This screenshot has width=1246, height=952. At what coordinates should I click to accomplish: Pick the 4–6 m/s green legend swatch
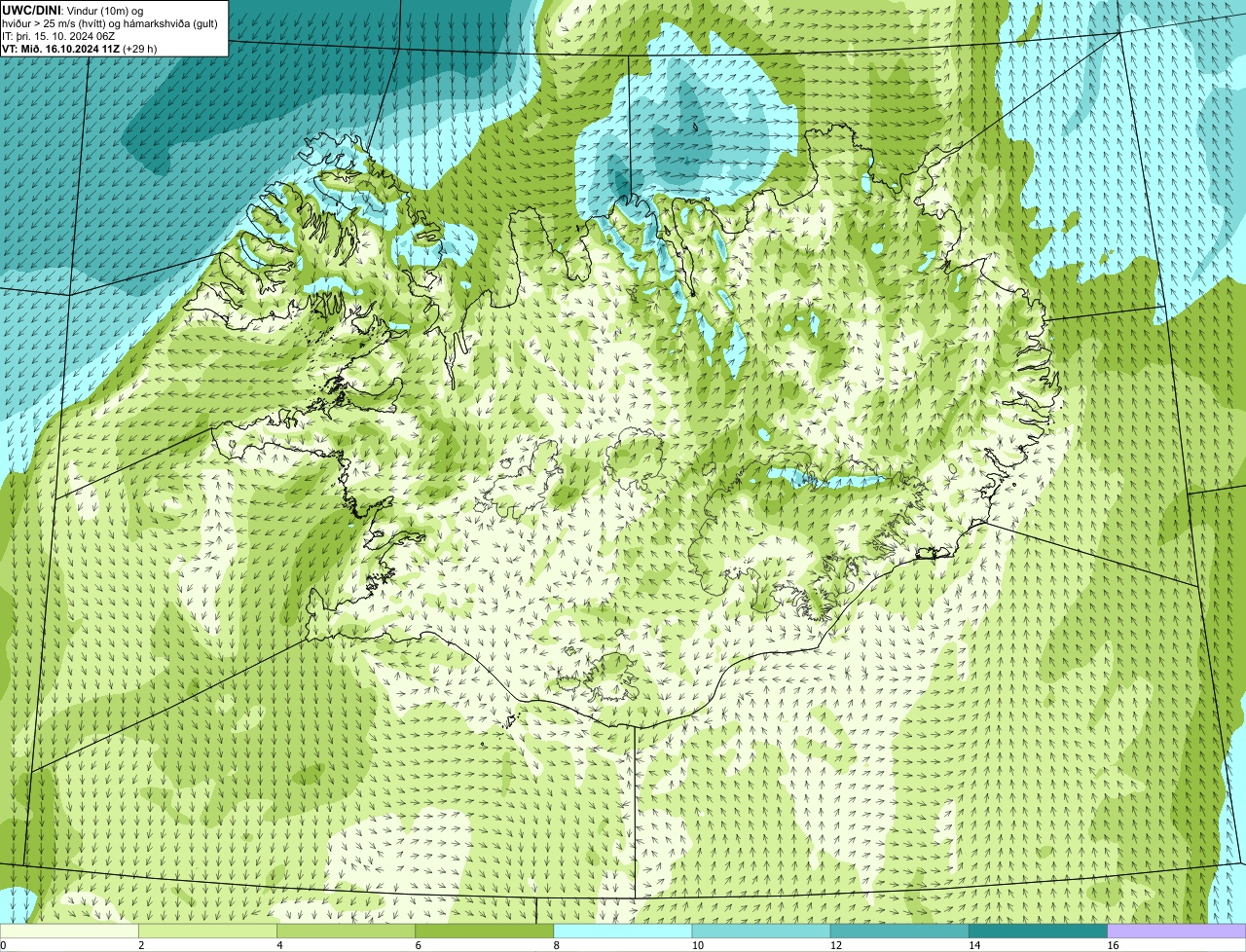[346, 931]
